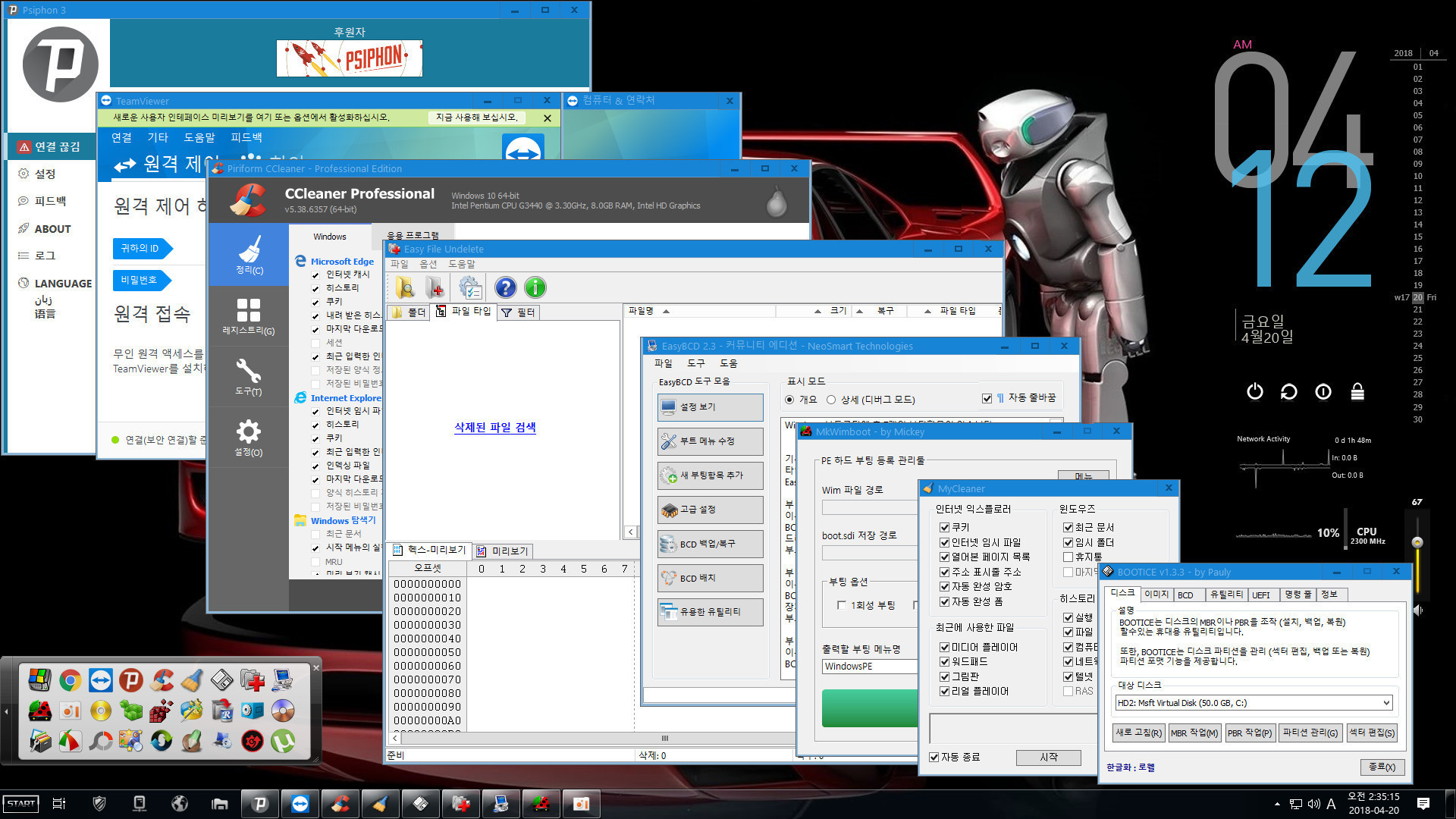Open 미리보기 tab in Easy File Undelete
The image size is (1456, 819).
[502, 551]
